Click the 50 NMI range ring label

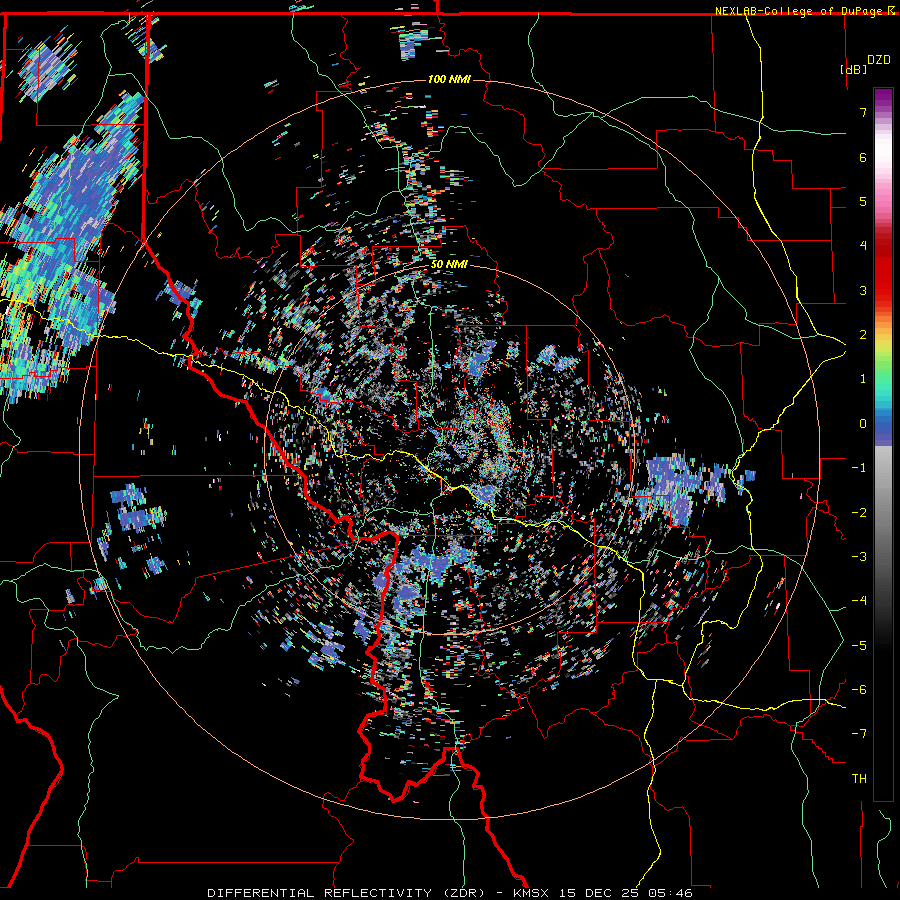pyautogui.click(x=449, y=265)
